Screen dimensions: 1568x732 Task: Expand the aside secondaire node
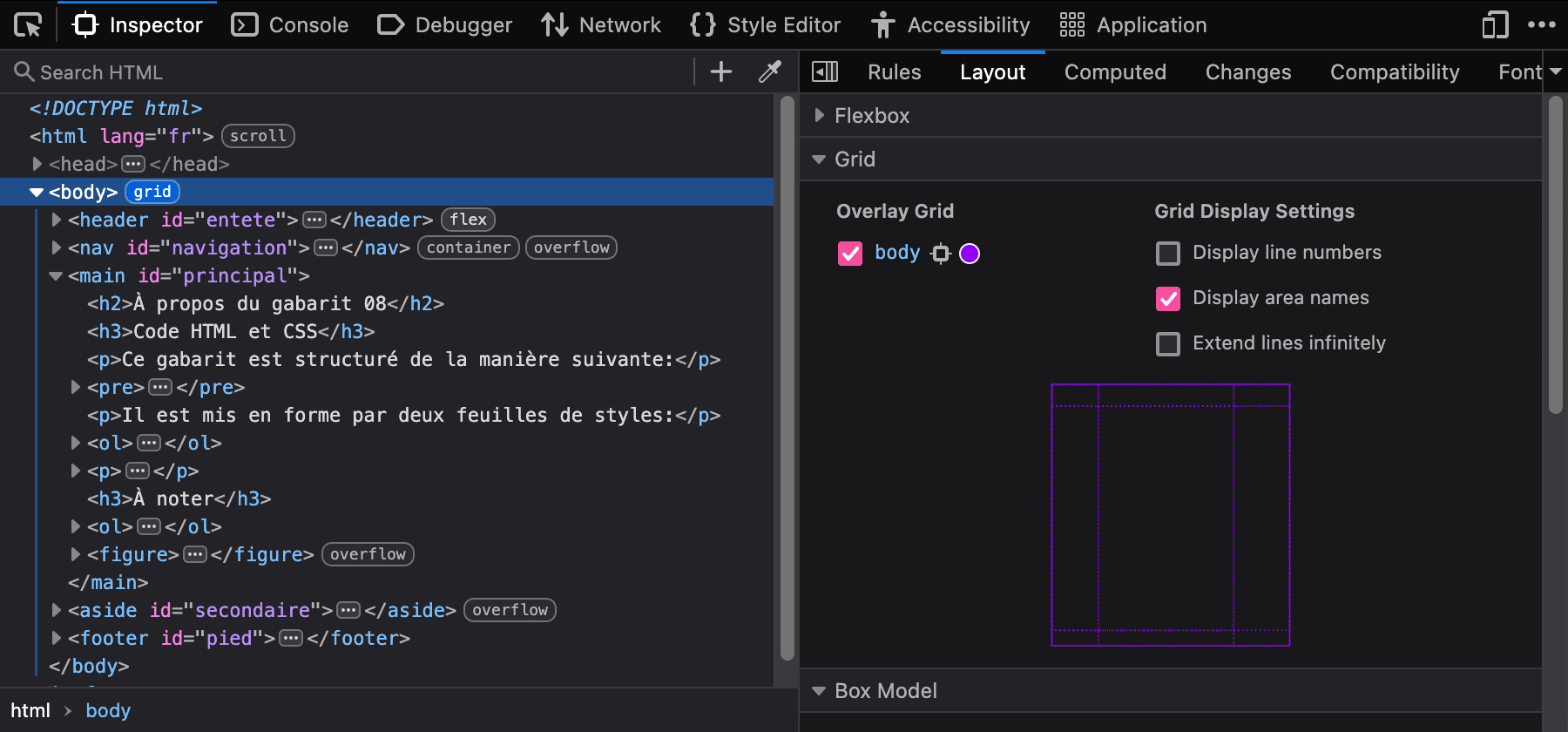tap(56, 610)
